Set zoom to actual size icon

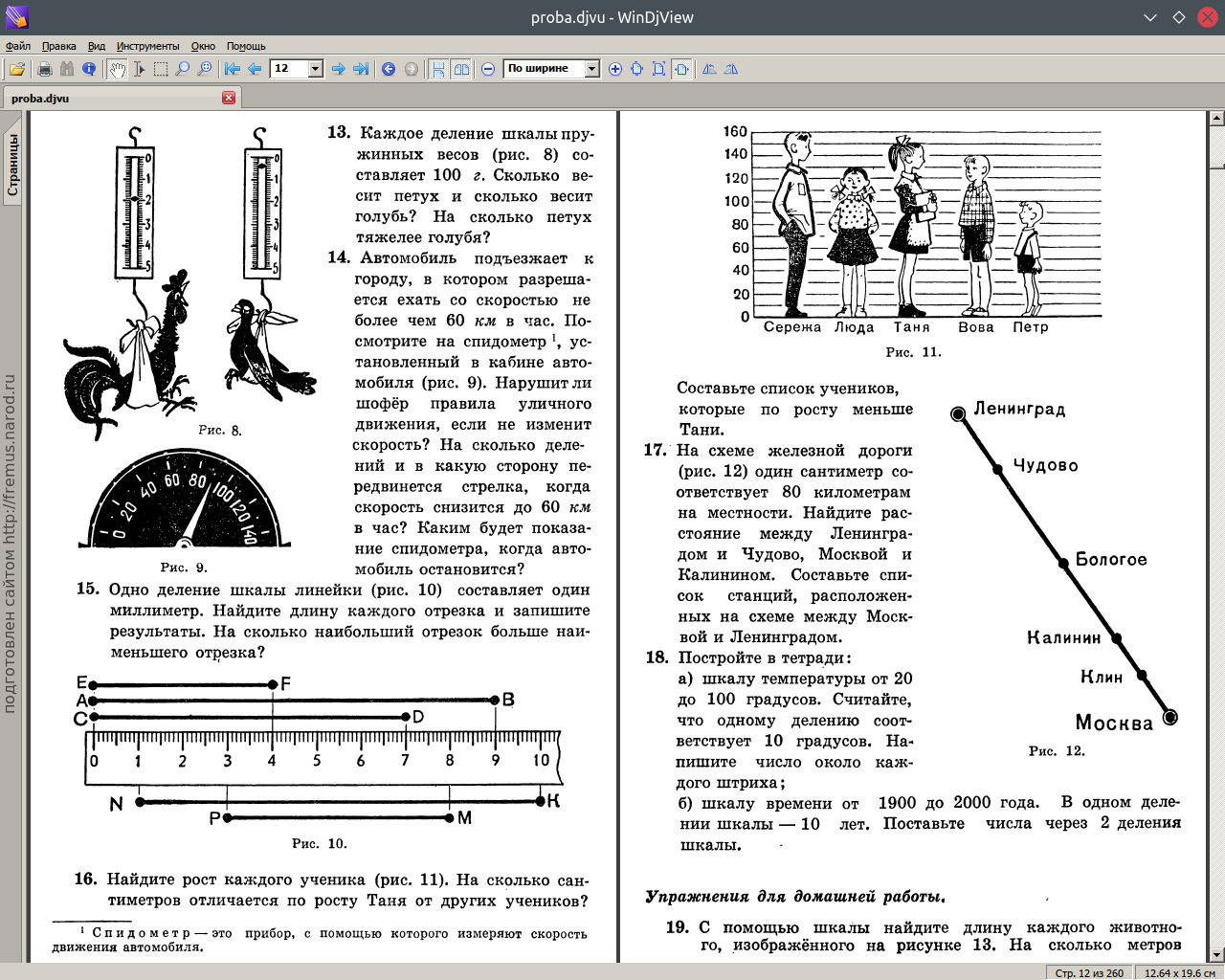pyautogui.click(x=636, y=69)
